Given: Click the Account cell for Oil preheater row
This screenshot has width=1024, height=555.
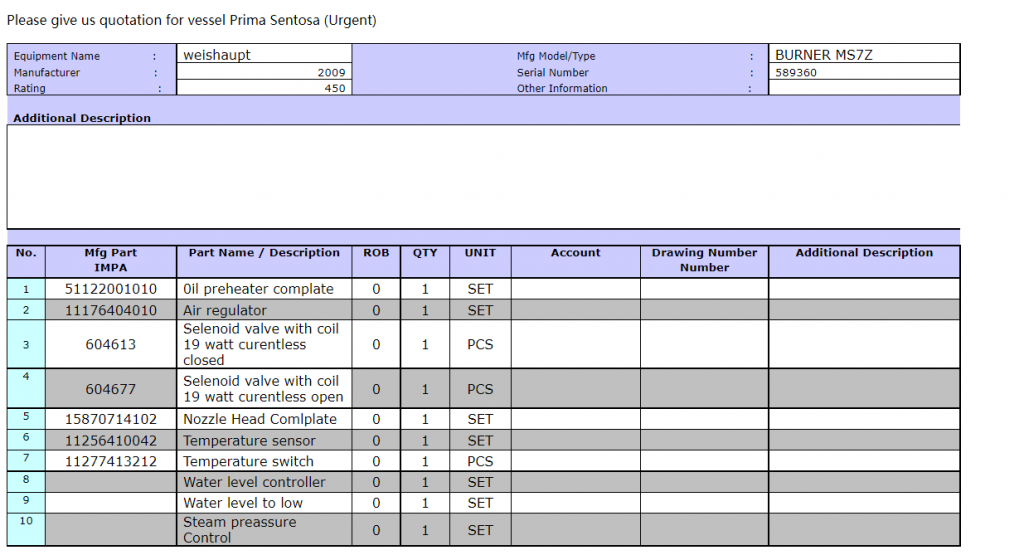Looking at the screenshot, I should (x=575, y=289).
